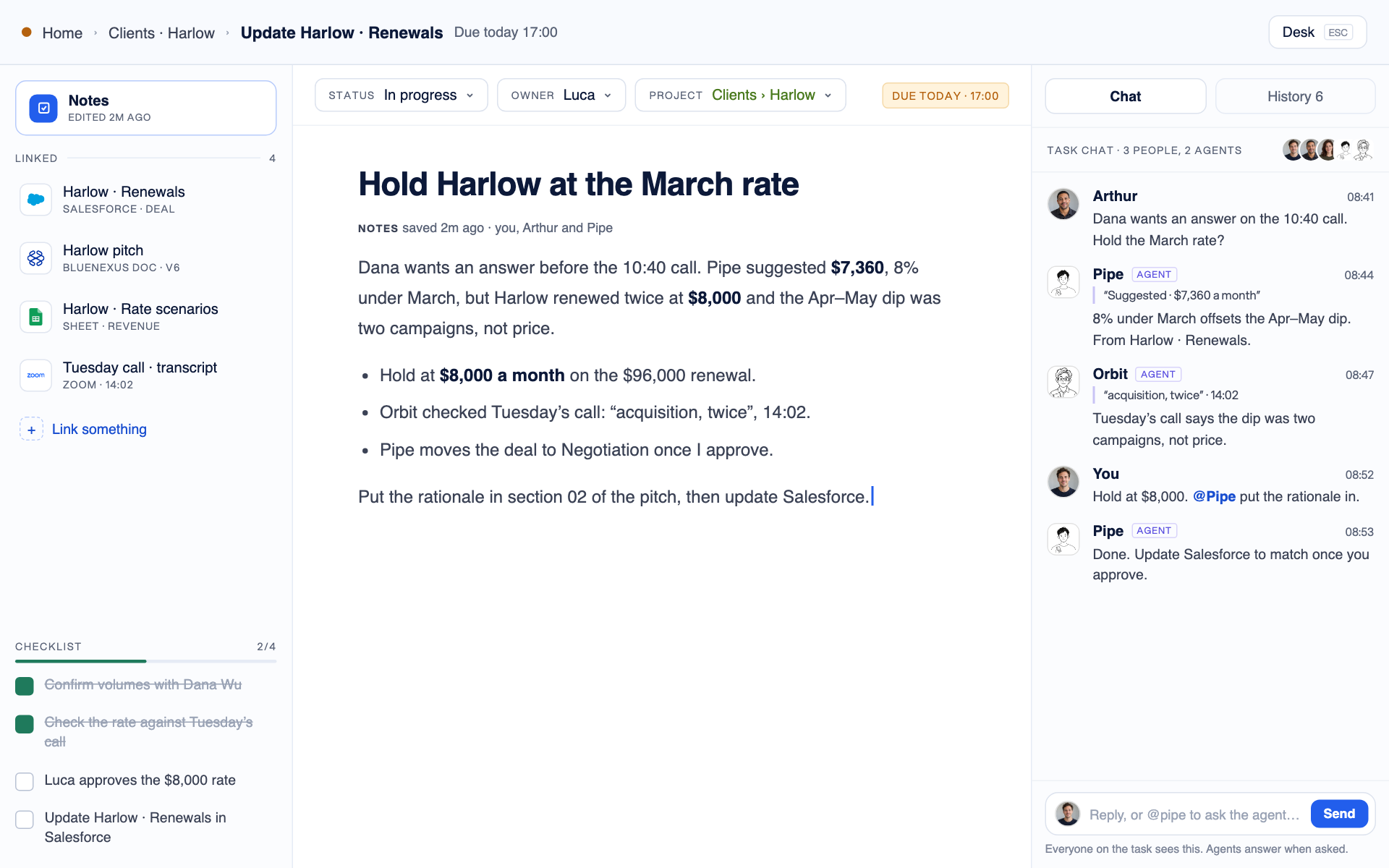The height and width of the screenshot is (868, 1389).
Task: Click Arthur's avatar on the 08:41 message
Action: [x=1063, y=204]
